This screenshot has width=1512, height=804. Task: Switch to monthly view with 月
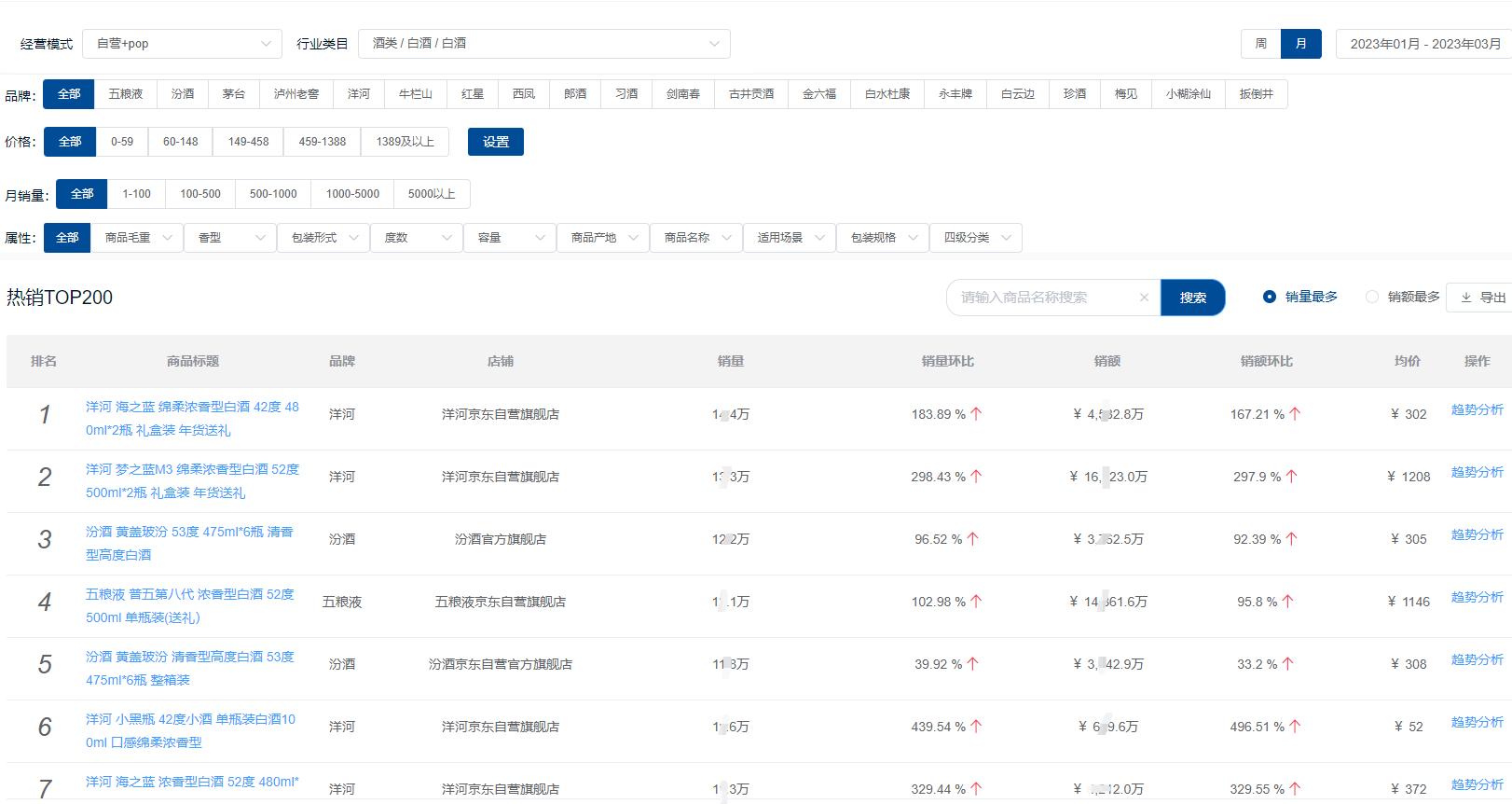[x=1300, y=44]
